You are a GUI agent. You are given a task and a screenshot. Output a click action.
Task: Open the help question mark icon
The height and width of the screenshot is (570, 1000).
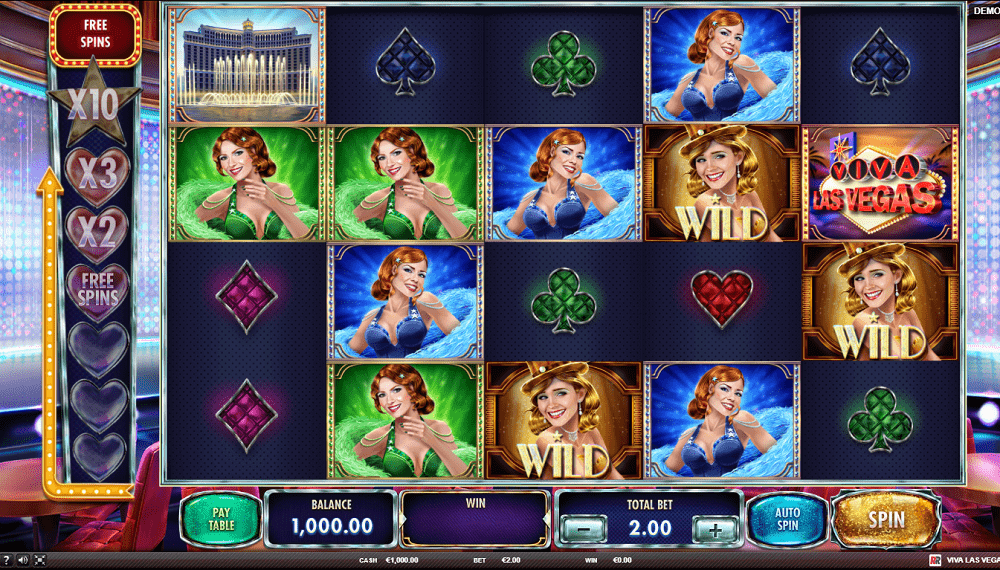click(x=7, y=560)
